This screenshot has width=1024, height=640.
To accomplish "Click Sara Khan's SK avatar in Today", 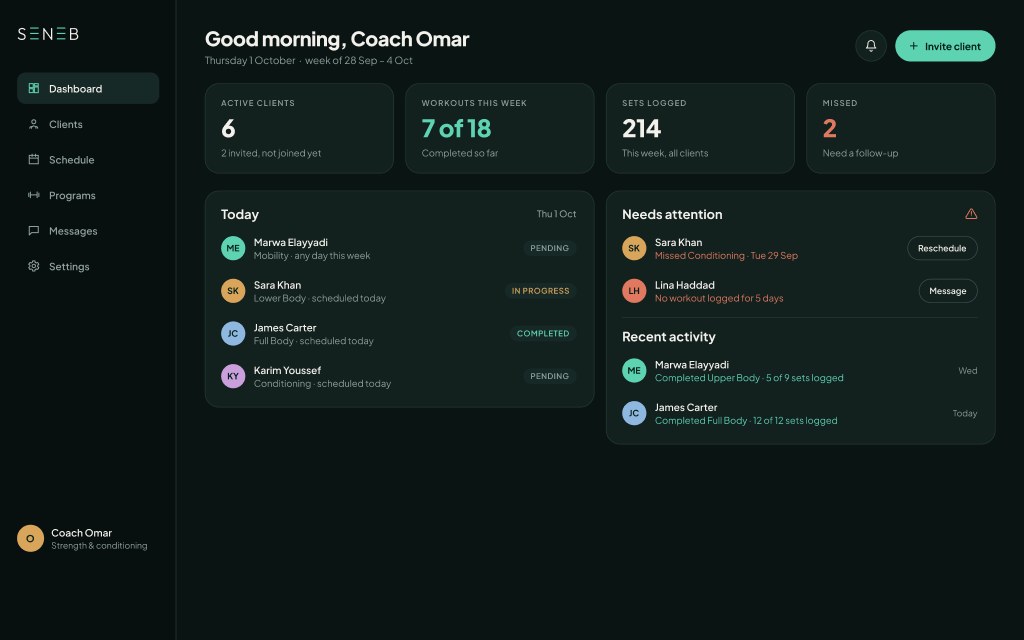I will point(233,291).
